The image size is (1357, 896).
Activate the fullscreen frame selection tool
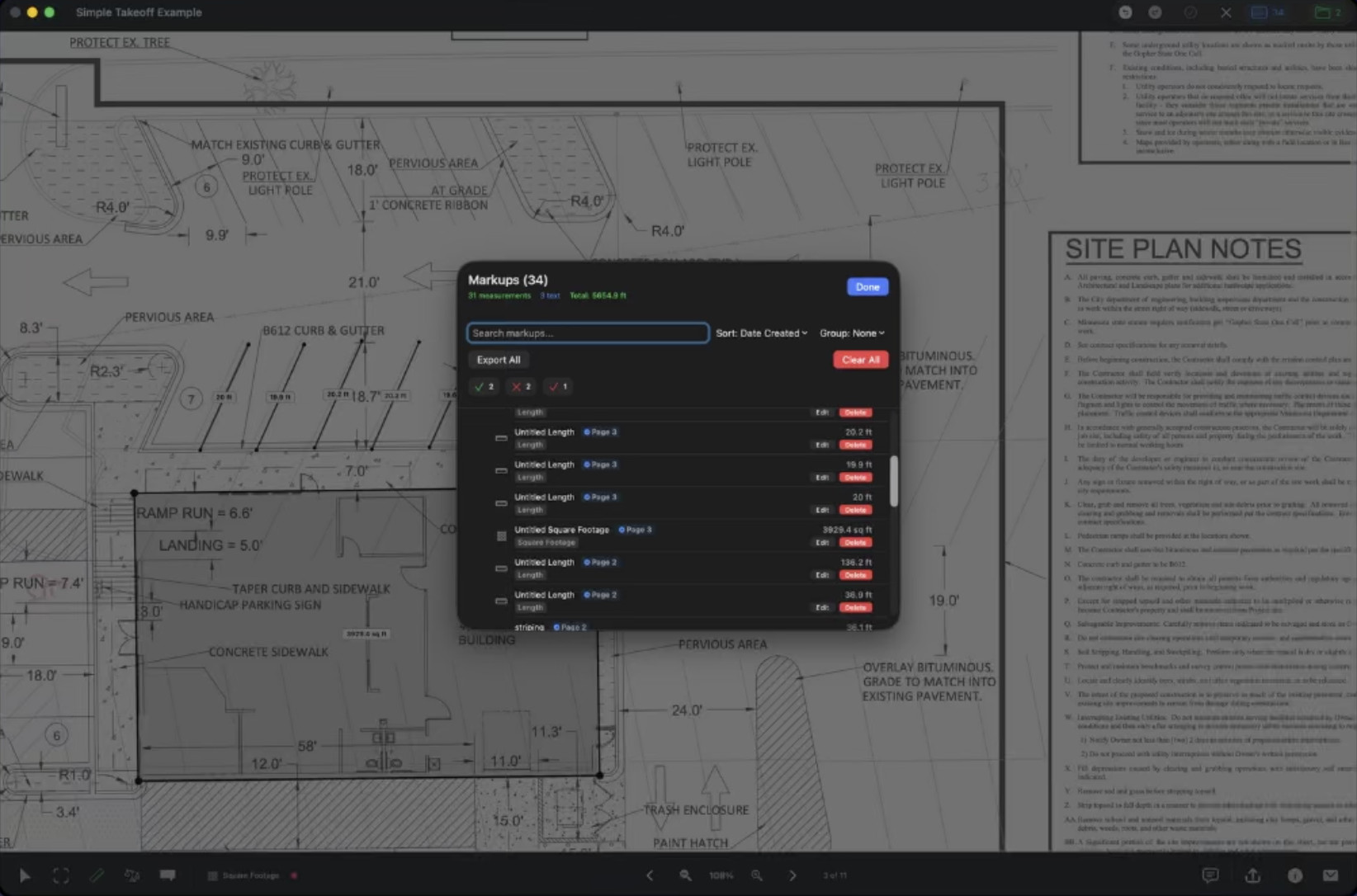tap(61, 875)
